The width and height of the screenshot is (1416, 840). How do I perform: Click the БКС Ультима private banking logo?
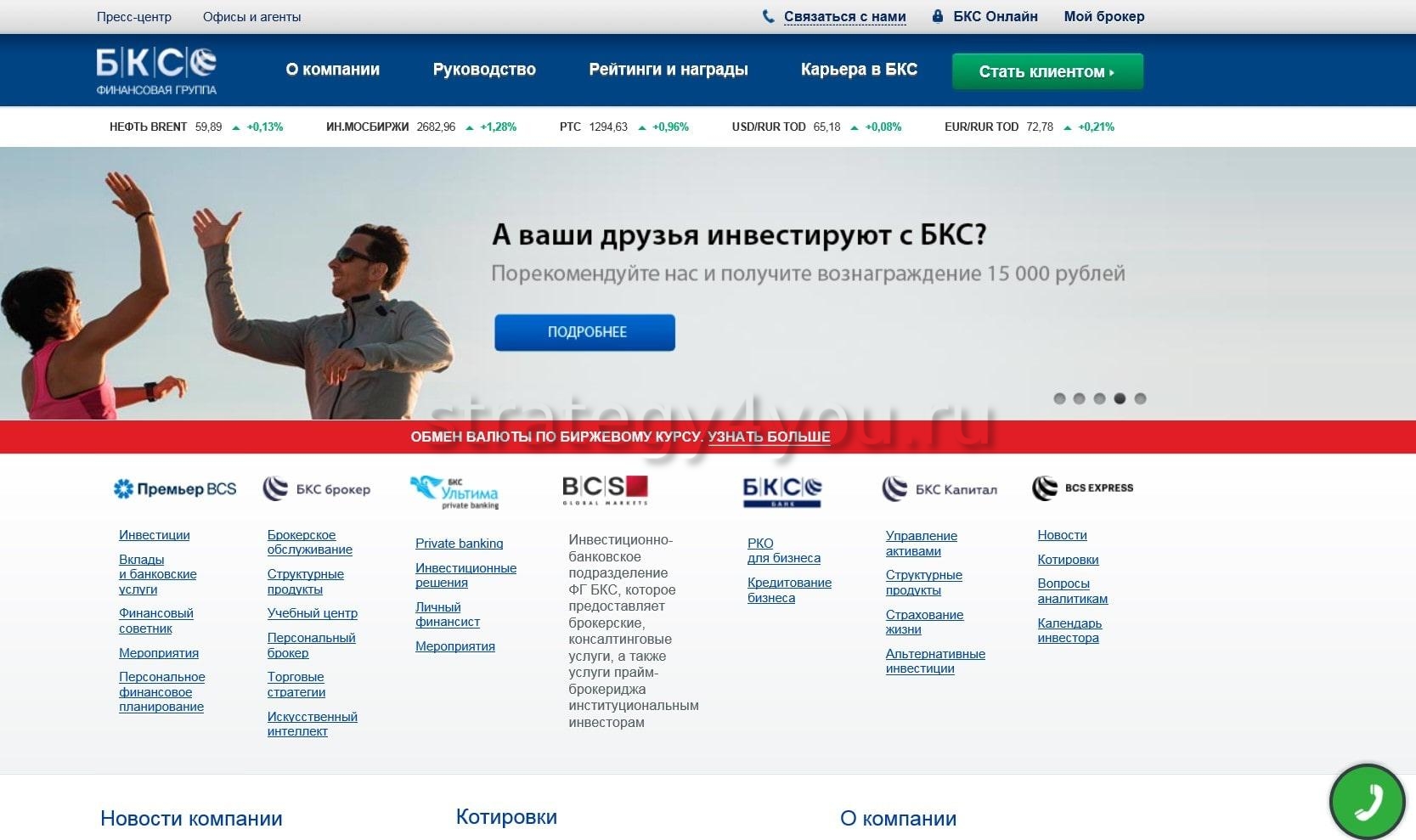454,492
